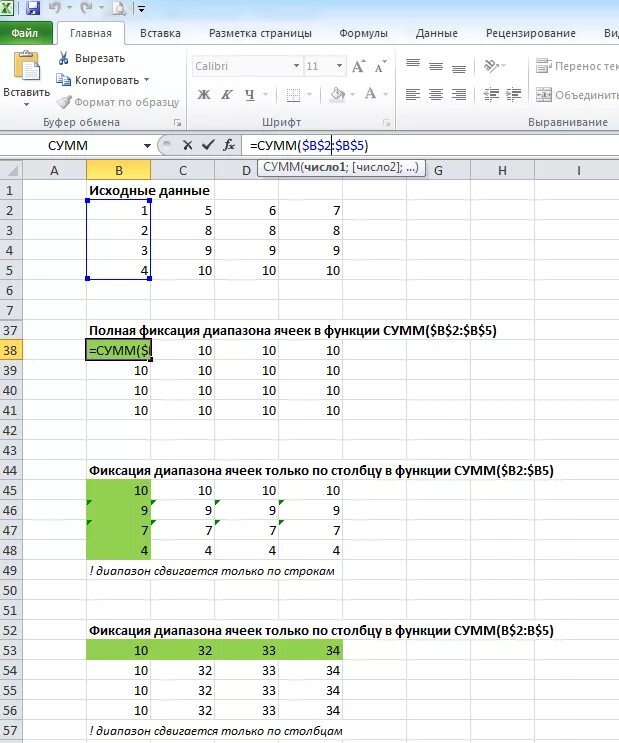
Task: Open the Файл tab
Action: click(x=25, y=33)
